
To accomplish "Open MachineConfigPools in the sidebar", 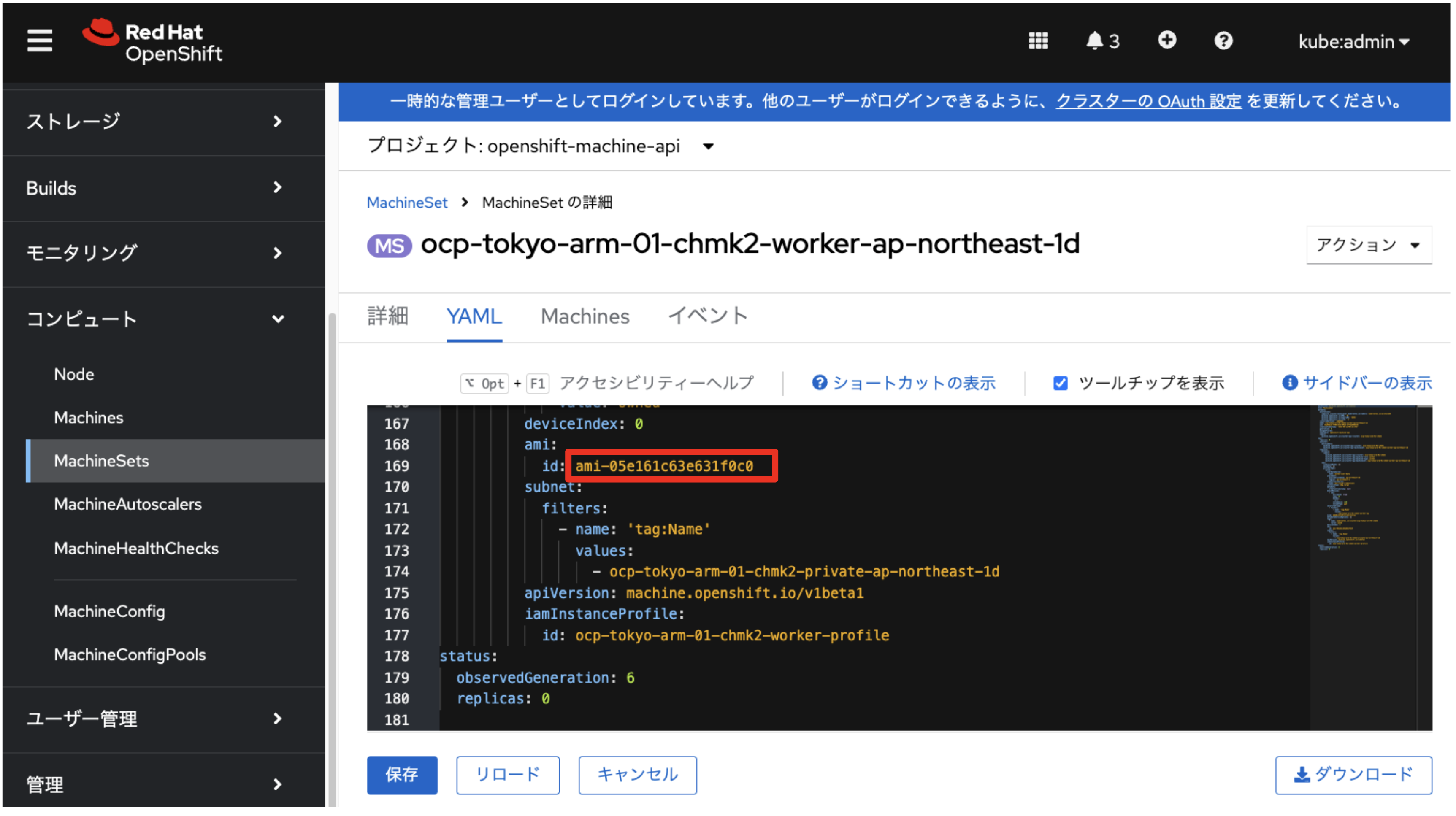I will point(130,655).
